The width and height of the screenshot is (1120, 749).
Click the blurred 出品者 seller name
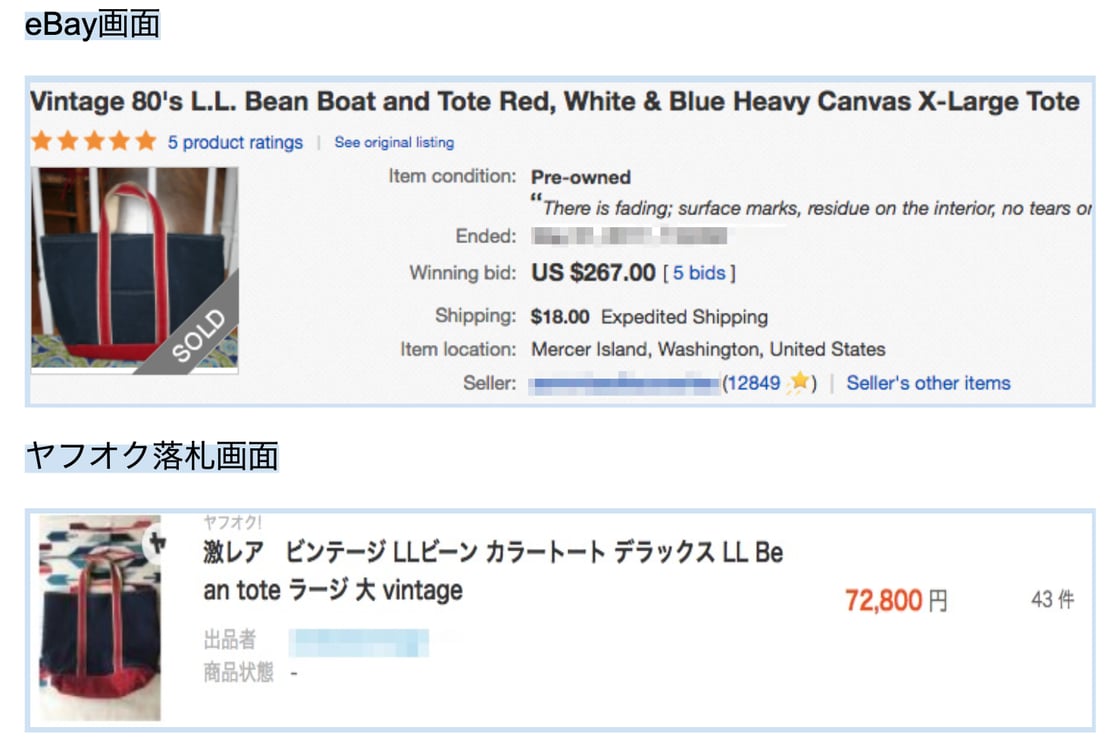pyautogui.click(x=359, y=641)
